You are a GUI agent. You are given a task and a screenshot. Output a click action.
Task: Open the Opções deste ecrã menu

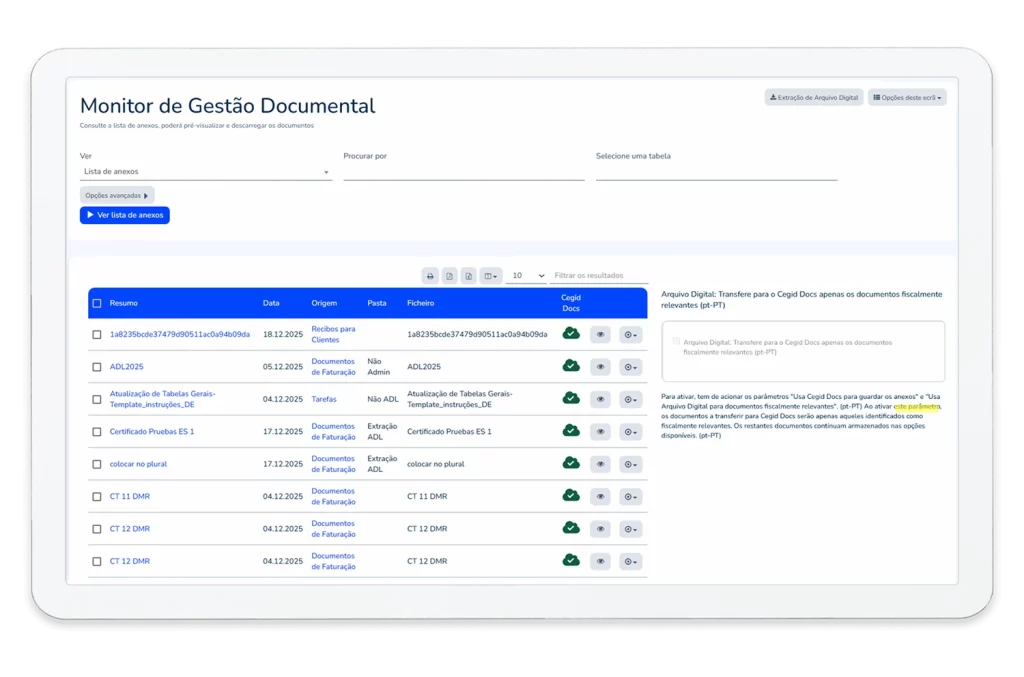coord(907,98)
